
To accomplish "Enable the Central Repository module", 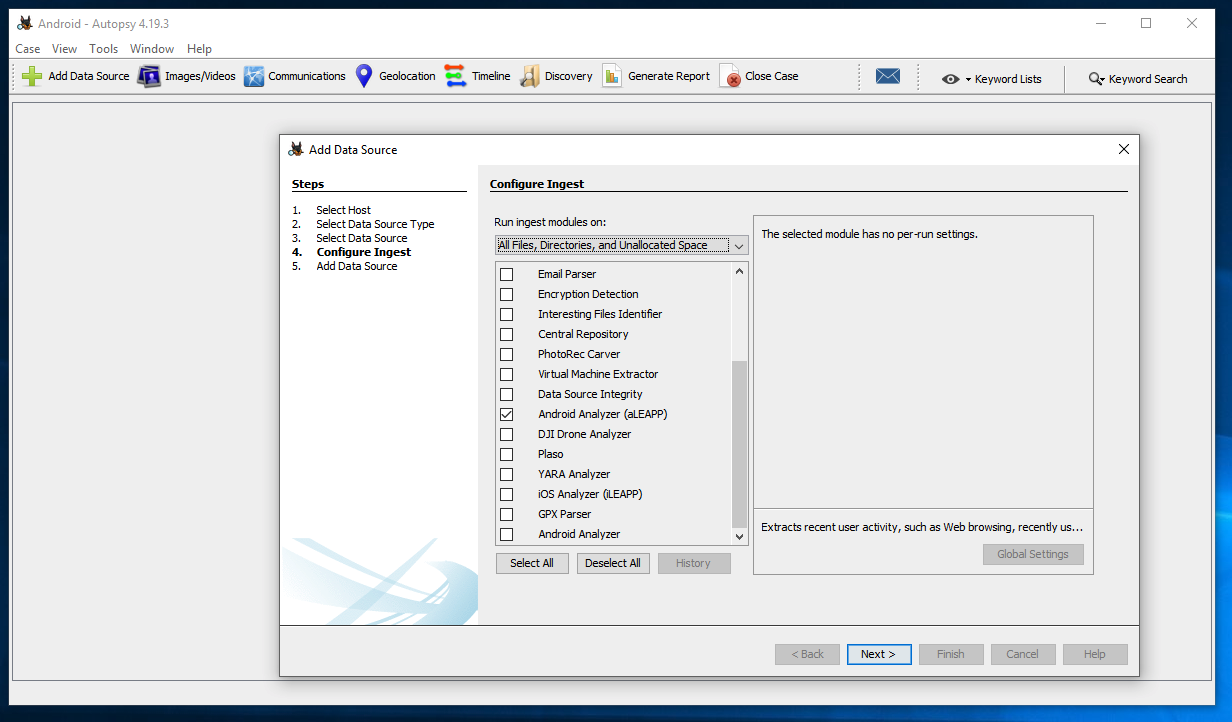I will pyautogui.click(x=506, y=334).
